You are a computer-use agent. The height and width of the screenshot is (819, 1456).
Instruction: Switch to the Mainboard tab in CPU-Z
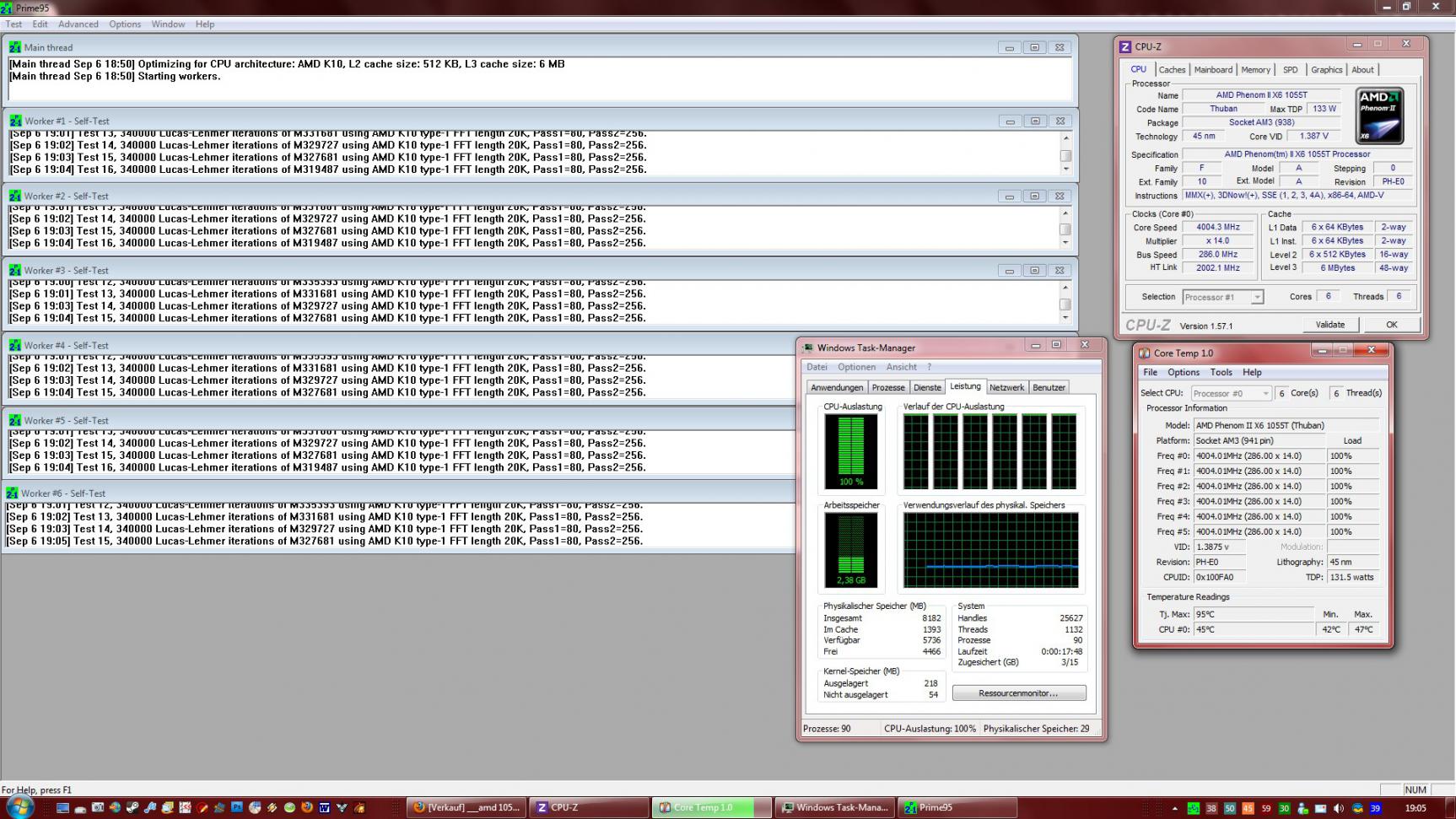tap(1213, 70)
